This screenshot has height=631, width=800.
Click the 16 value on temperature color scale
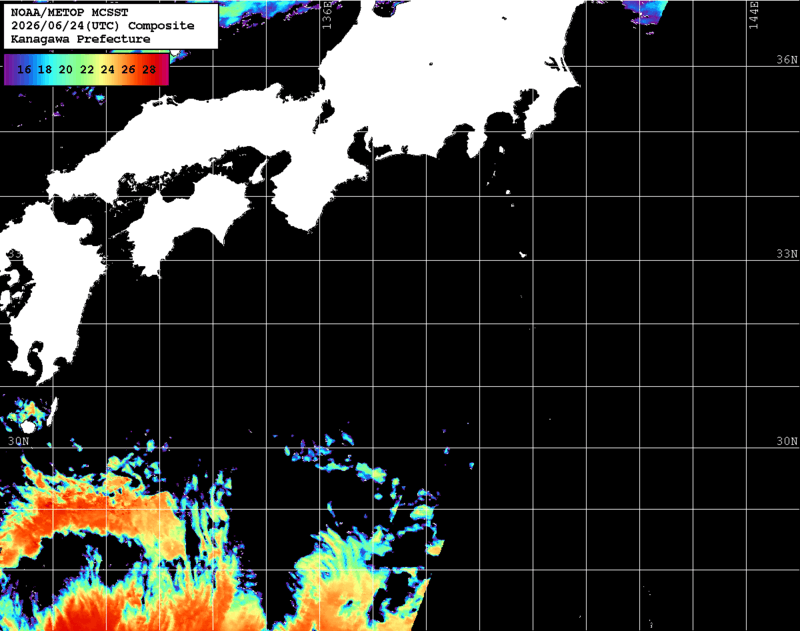coord(24,69)
